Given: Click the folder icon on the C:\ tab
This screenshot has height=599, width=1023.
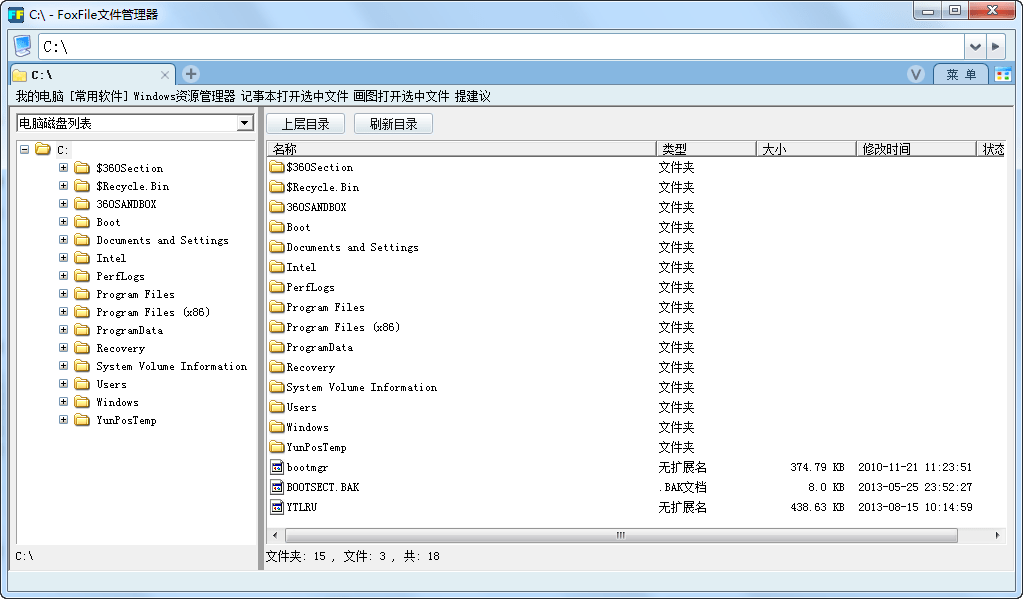Looking at the screenshot, I should point(22,73).
